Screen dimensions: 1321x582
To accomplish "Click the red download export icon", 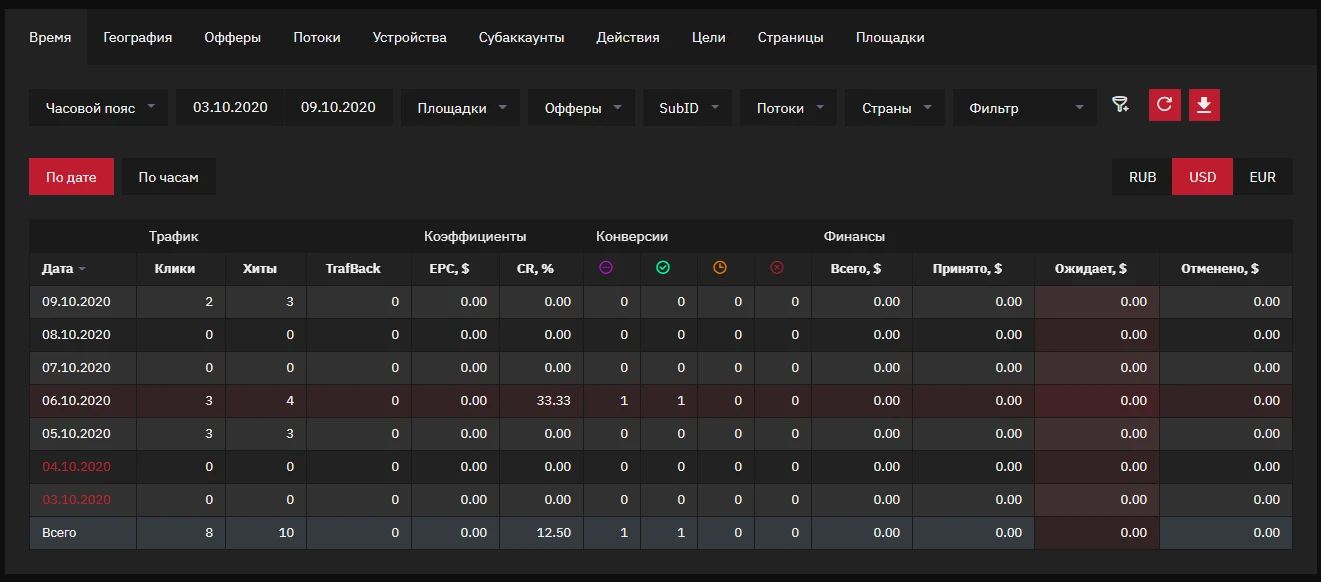I will click(1204, 105).
